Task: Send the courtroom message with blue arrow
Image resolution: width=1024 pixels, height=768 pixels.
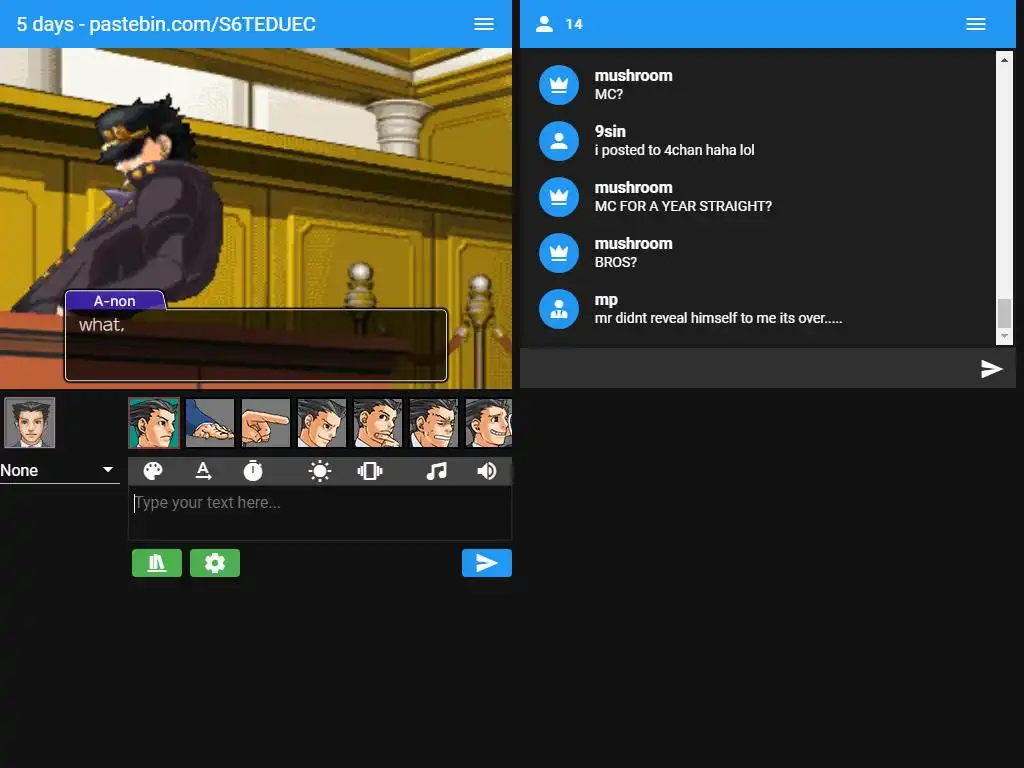Action: click(x=487, y=563)
